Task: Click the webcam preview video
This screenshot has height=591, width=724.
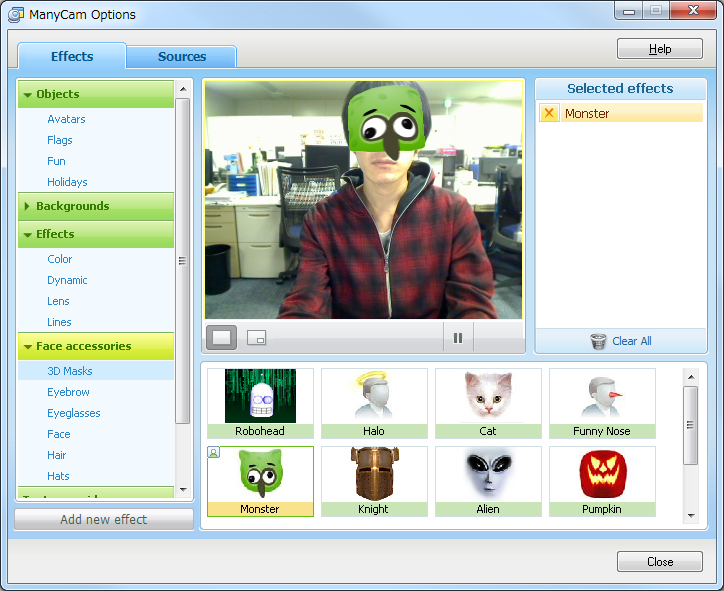Action: point(363,199)
